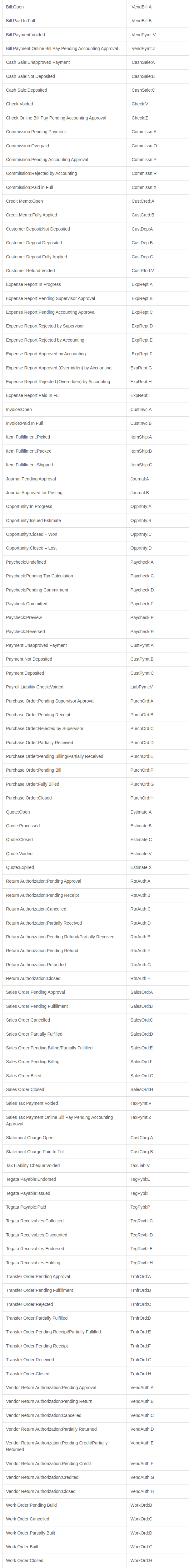The width and height of the screenshot is (189, 1568).
Task: Select "Expense Report:In Progress" row text
Action: (x=33, y=284)
